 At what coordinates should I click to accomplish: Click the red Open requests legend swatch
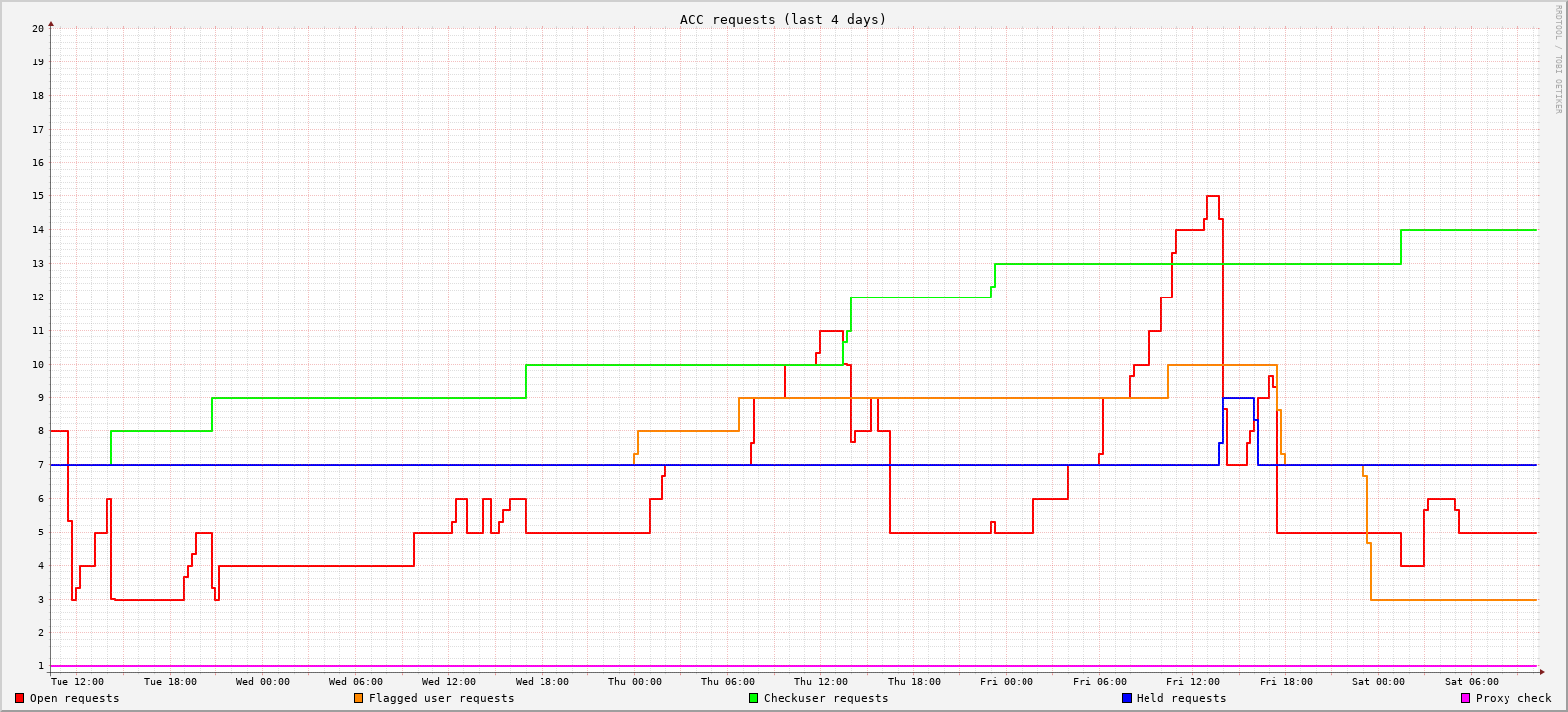pos(19,698)
